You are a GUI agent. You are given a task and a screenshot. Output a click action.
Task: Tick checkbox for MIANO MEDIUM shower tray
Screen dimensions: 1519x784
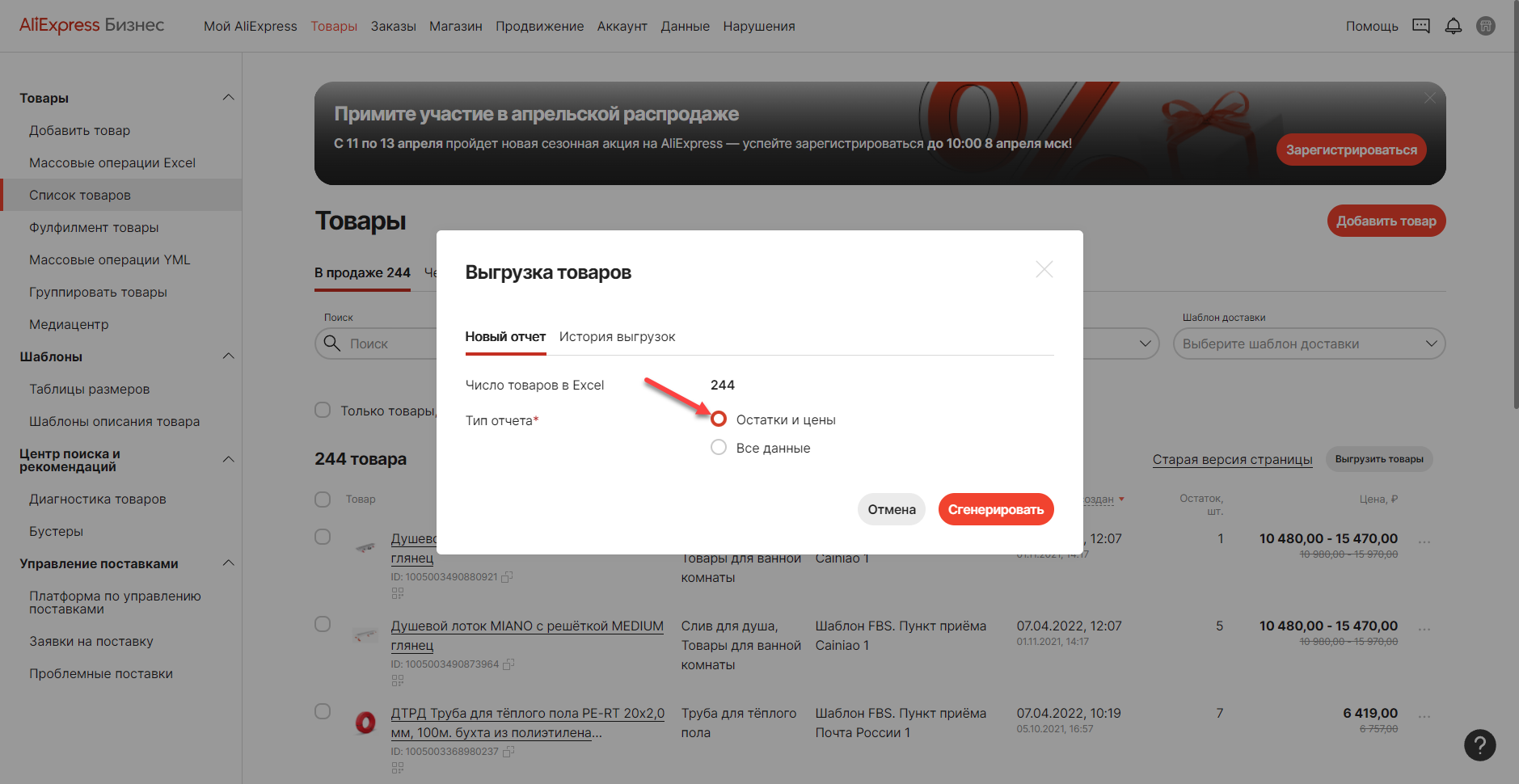pos(323,624)
